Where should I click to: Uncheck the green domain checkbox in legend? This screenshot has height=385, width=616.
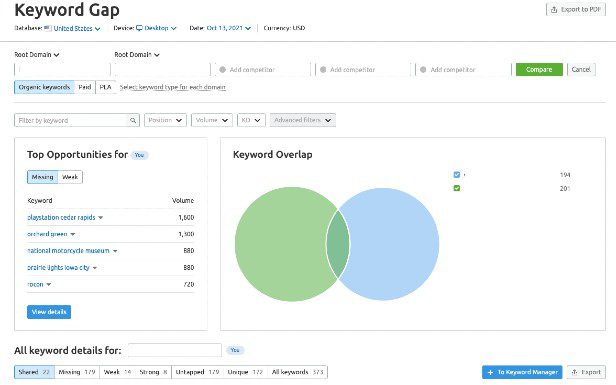click(456, 189)
